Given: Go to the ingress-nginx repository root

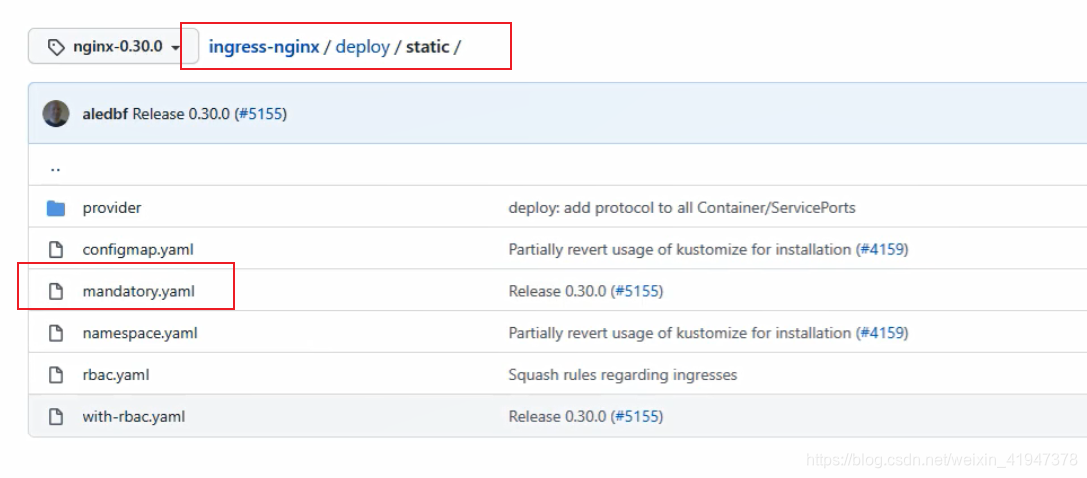Looking at the screenshot, I should click(x=264, y=47).
